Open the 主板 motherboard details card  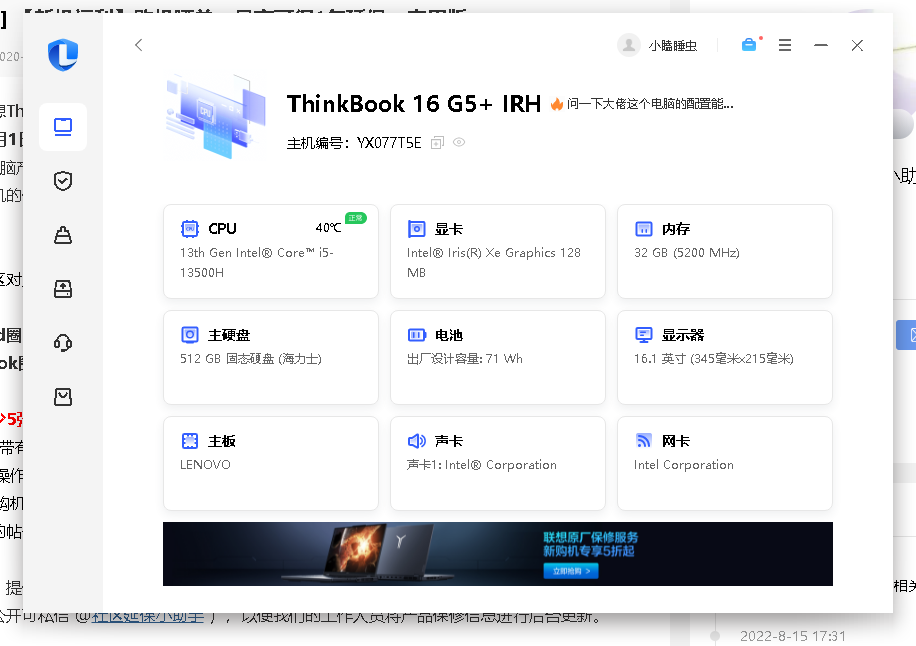pos(271,463)
